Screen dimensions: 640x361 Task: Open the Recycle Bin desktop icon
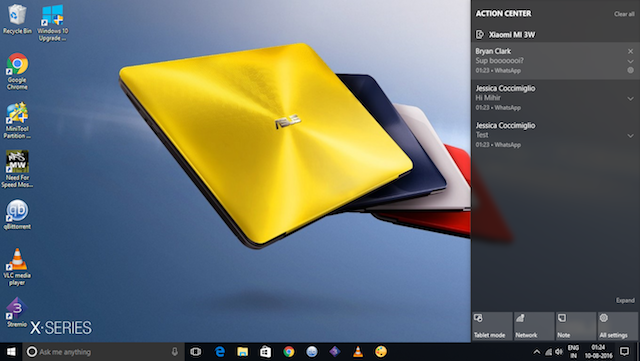click(17, 19)
